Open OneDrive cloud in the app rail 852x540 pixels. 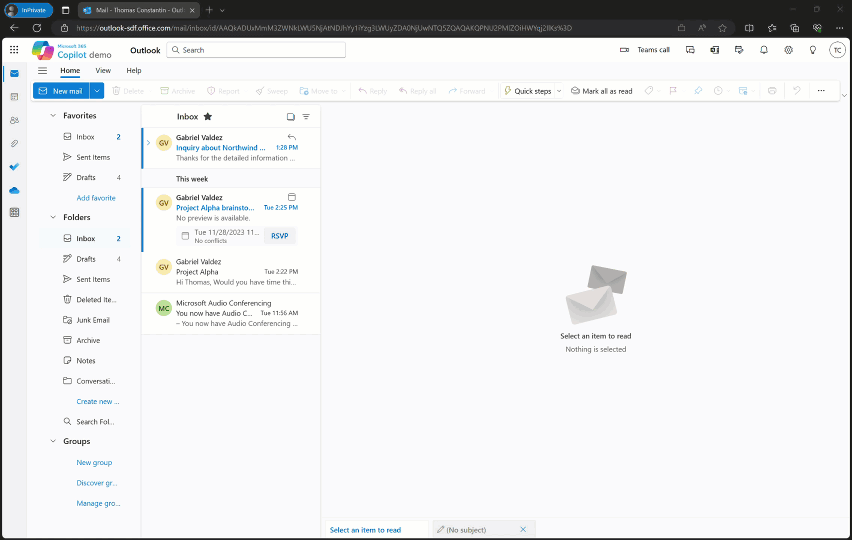[x=15, y=190]
